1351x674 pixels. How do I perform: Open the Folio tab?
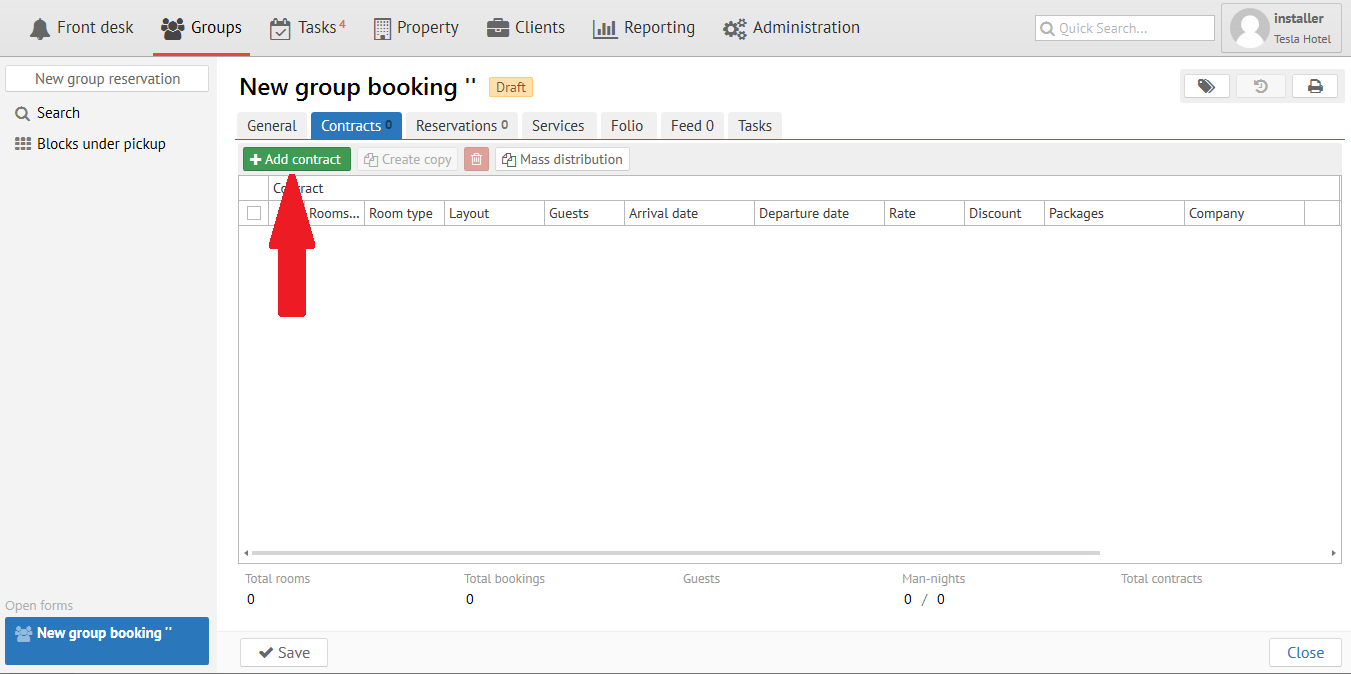pos(627,126)
